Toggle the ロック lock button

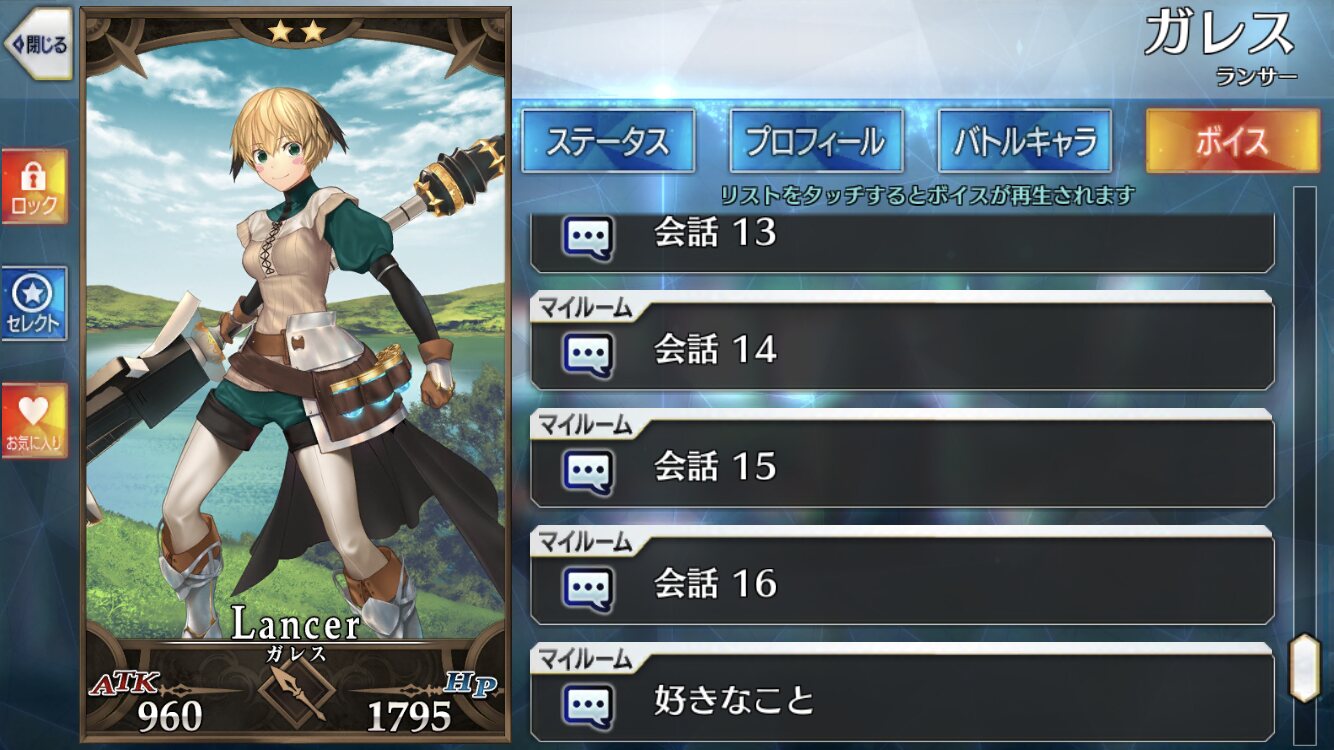(x=35, y=187)
